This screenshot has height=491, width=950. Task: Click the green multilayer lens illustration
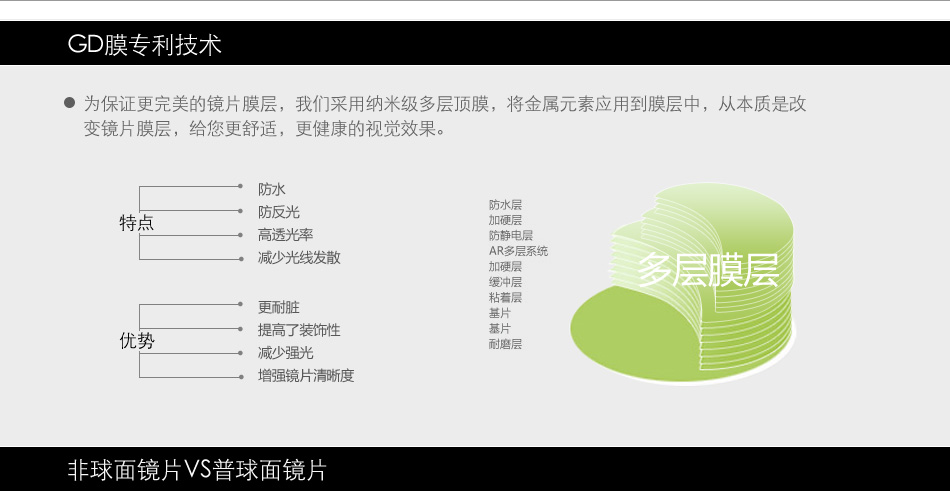point(683,284)
